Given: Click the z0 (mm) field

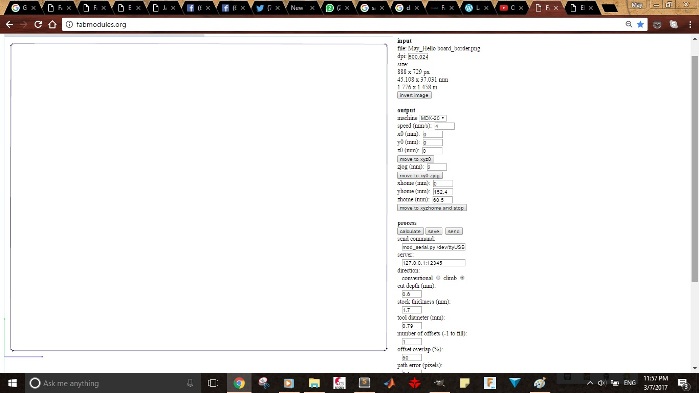Looking at the screenshot, I should 432,151.
